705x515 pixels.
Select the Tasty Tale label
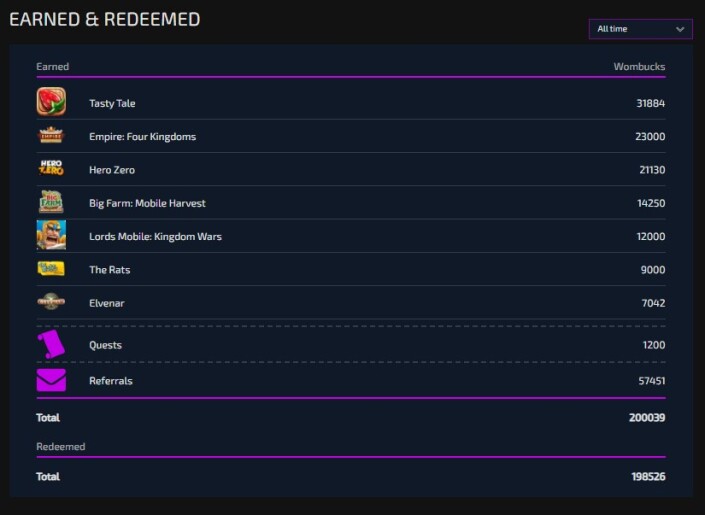coord(112,103)
